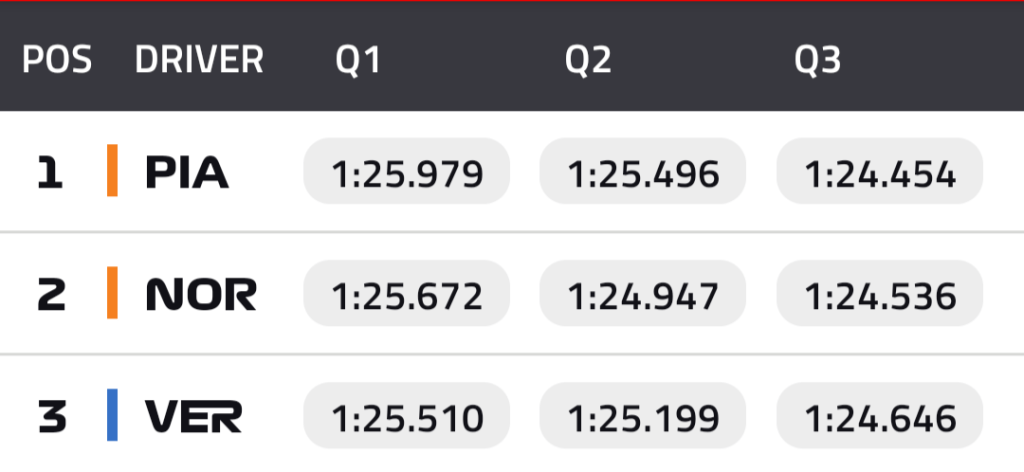Open driver VER's name
Screen dimensions: 1024x472
coord(193,416)
